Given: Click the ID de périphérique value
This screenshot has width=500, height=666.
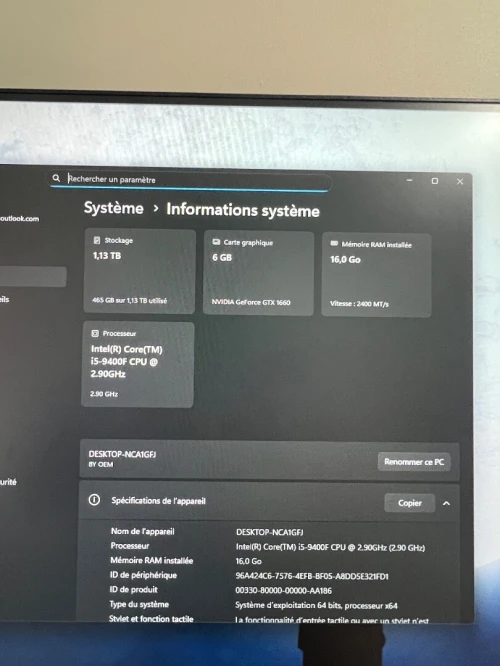Looking at the screenshot, I should click(312, 576).
